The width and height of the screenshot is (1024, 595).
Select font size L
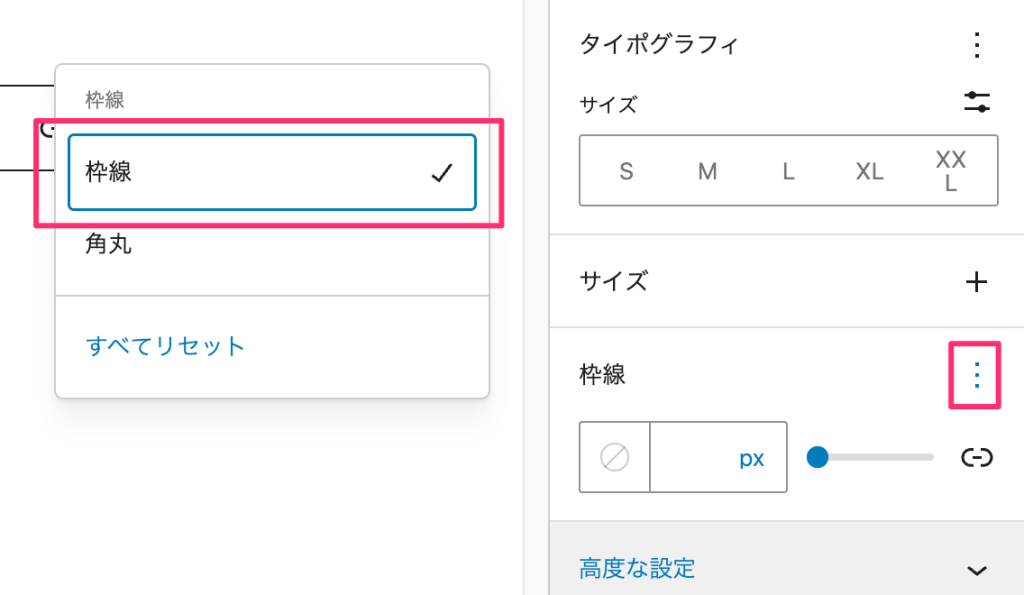point(788,171)
